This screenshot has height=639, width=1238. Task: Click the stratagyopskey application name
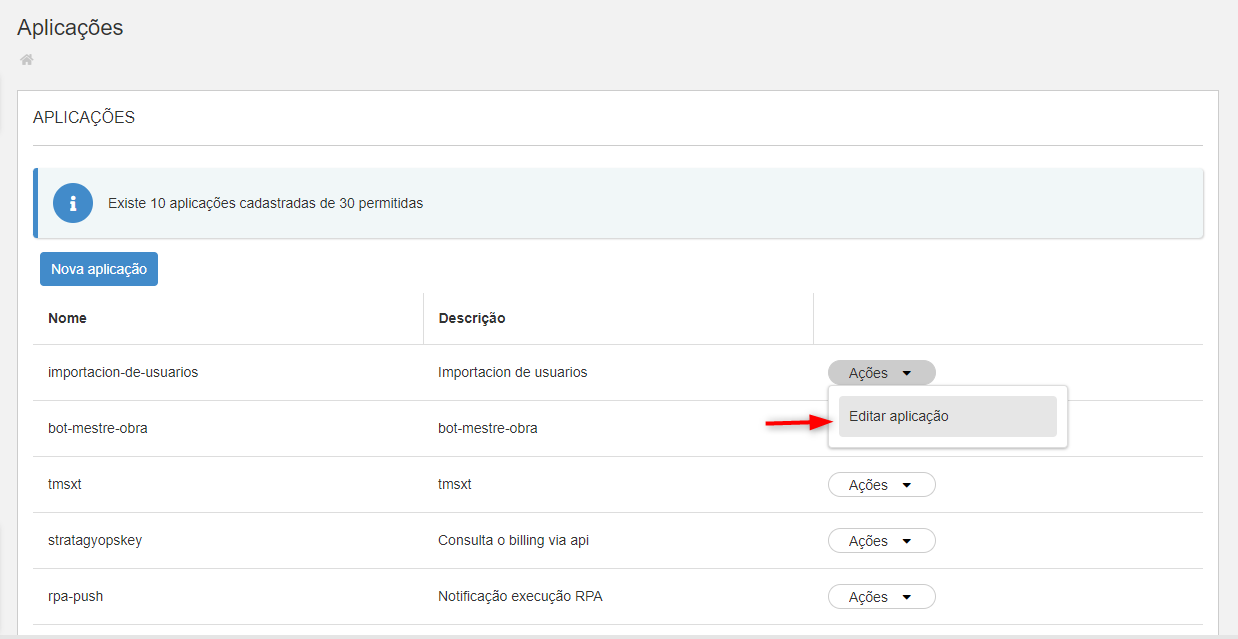(95, 540)
